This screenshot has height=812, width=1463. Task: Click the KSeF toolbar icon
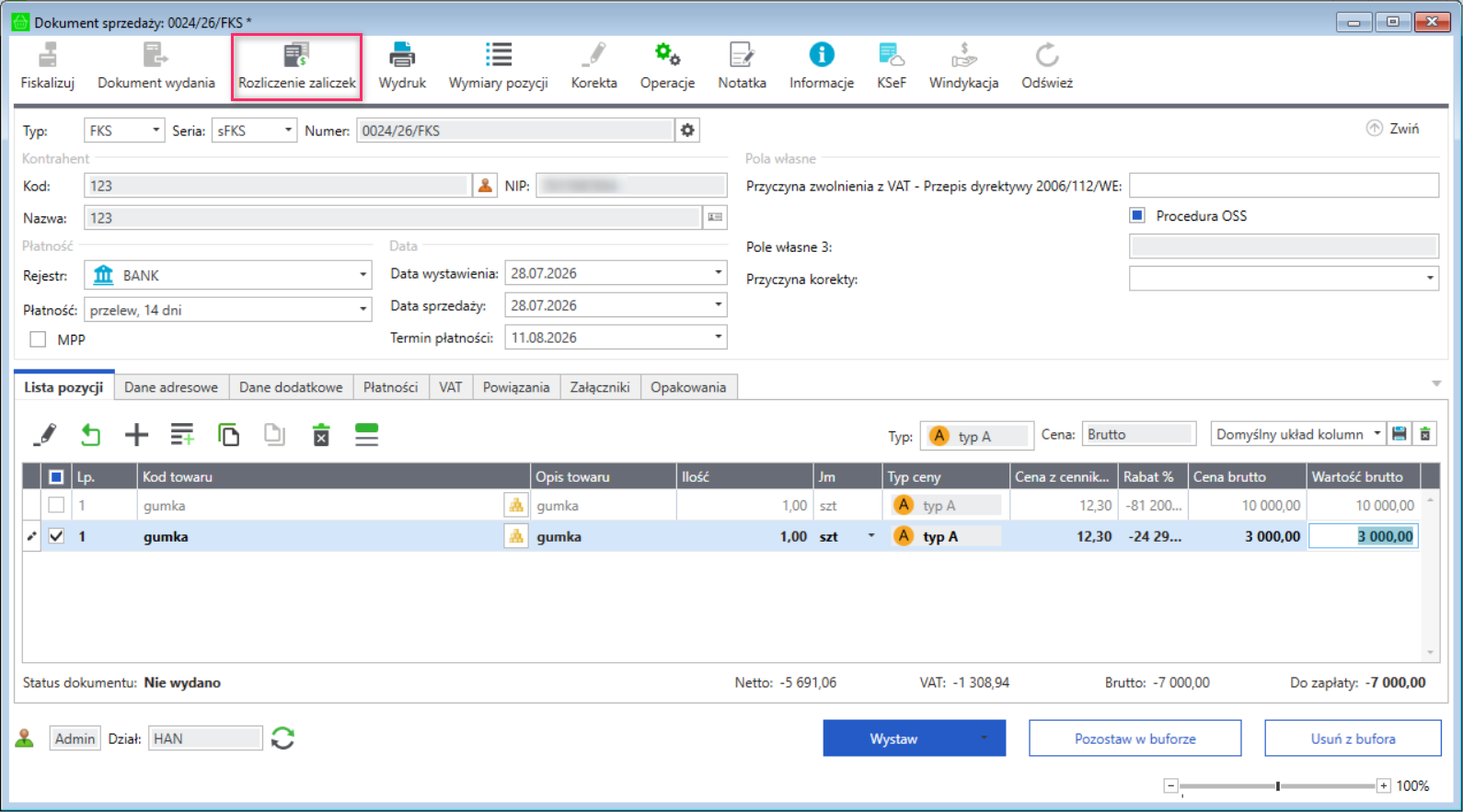coord(891,55)
